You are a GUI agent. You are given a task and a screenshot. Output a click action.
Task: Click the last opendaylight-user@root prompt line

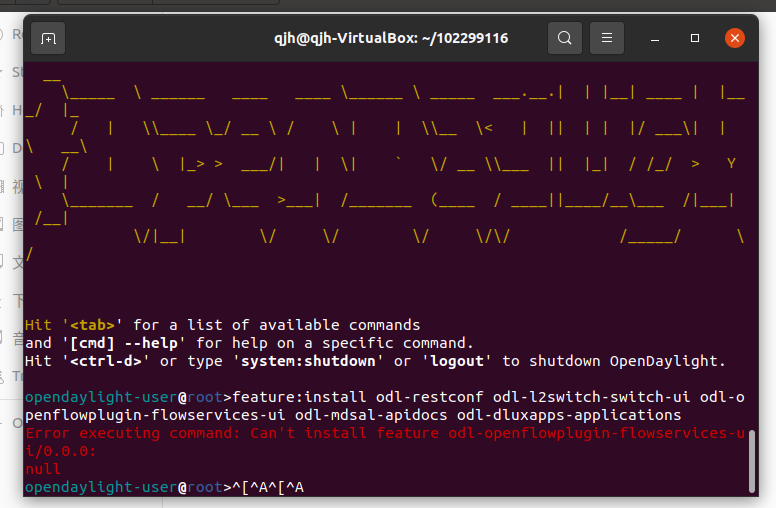(x=164, y=487)
